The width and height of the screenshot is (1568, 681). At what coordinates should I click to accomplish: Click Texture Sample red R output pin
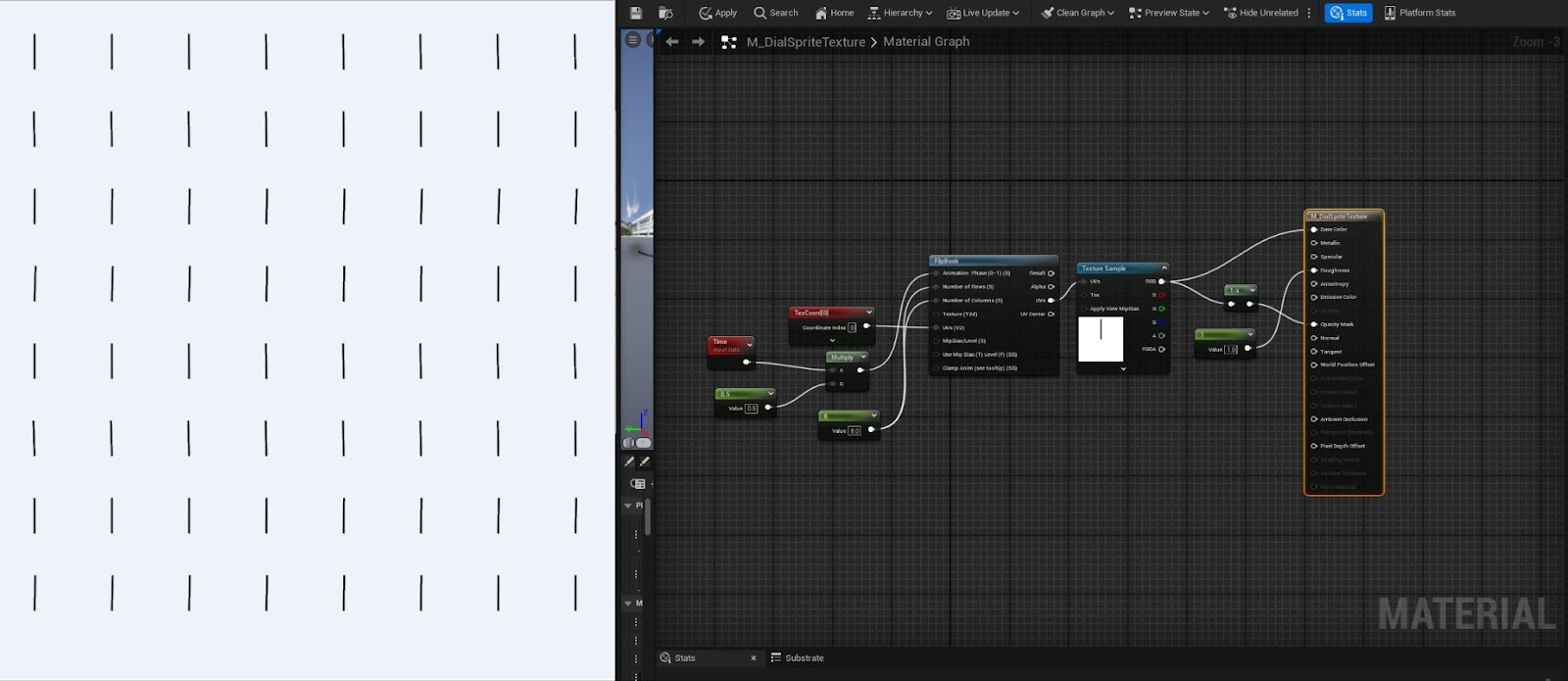click(1162, 295)
